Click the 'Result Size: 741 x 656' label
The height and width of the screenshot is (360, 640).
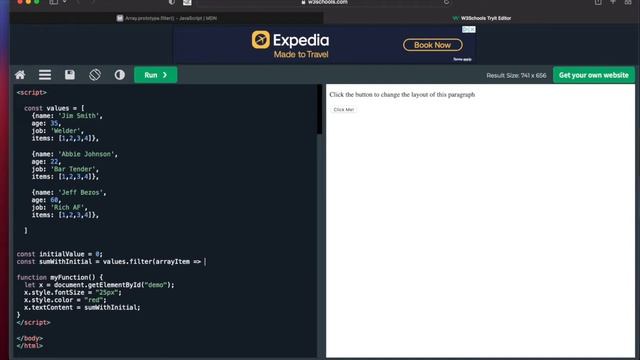click(x=516, y=76)
